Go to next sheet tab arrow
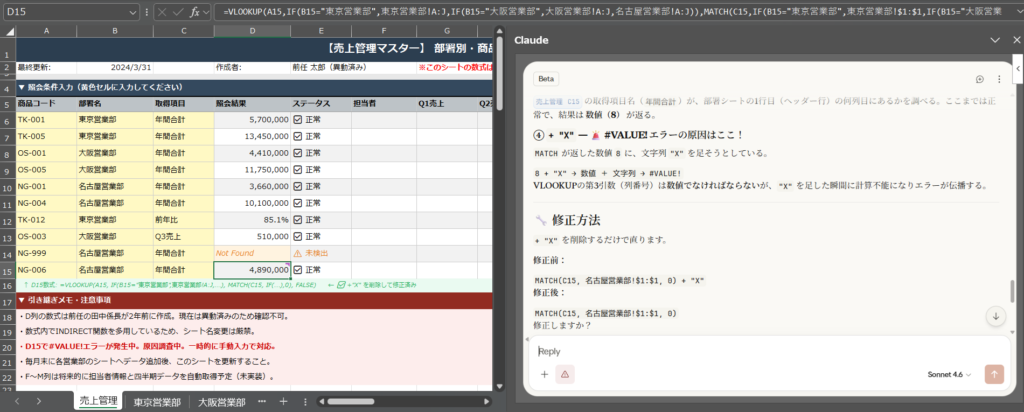Screen dimensions: 1024x412 tap(39, 401)
